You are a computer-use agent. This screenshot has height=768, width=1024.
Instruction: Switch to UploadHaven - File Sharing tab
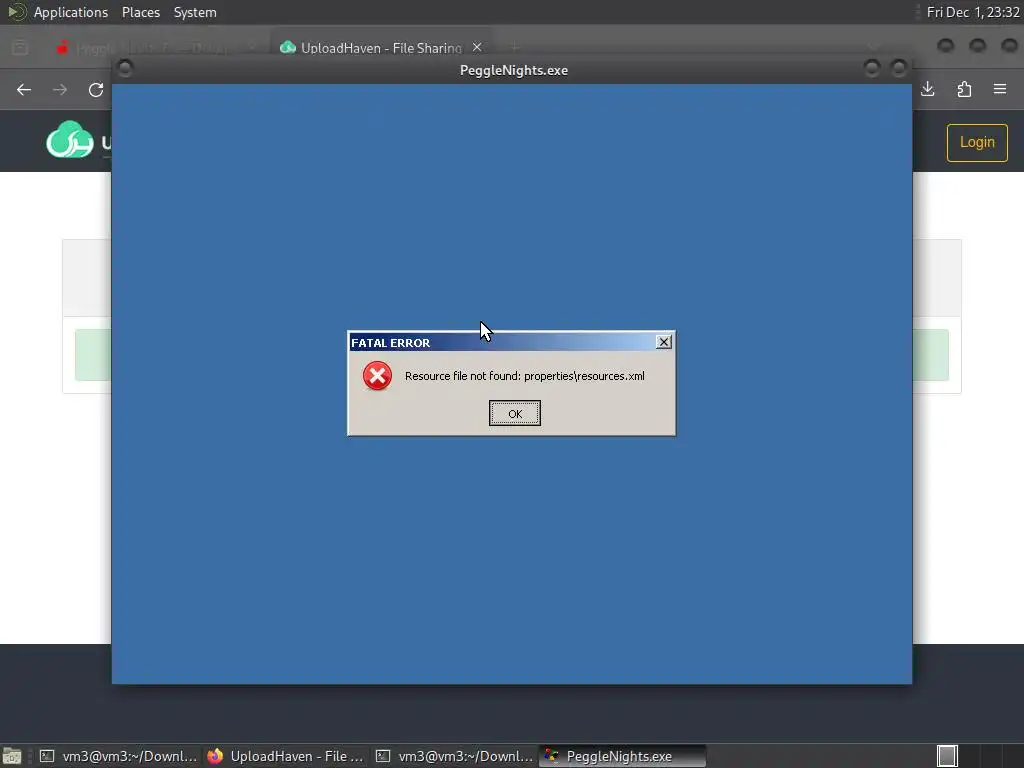[381, 48]
